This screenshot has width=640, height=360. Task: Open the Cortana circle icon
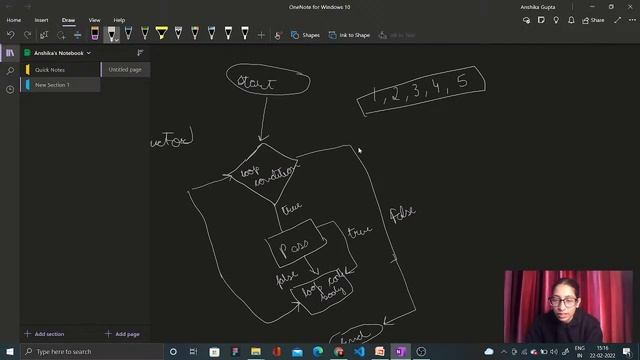point(173,351)
